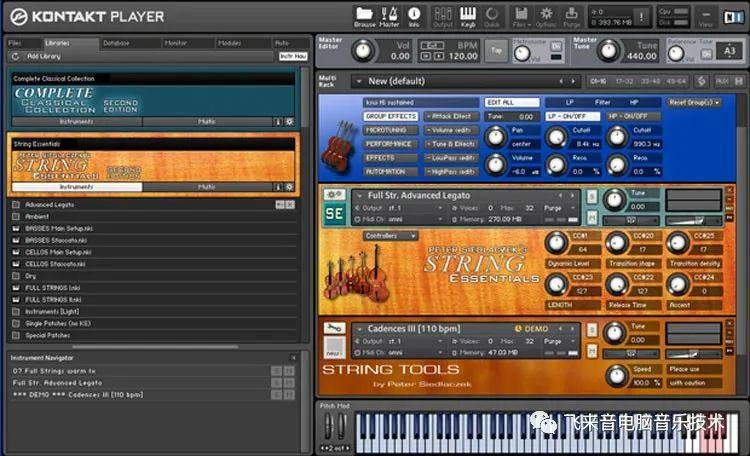Mute the Full Str. Advanced Legato instrument
Viewport: 750px width, 456px height.
[592, 217]
